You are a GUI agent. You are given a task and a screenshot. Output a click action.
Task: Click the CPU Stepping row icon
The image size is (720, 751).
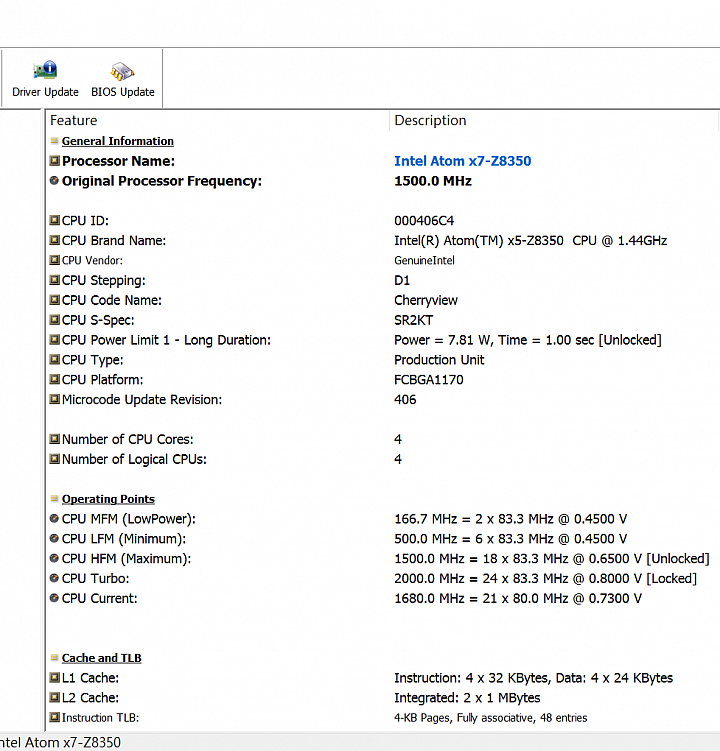(55, 280)
